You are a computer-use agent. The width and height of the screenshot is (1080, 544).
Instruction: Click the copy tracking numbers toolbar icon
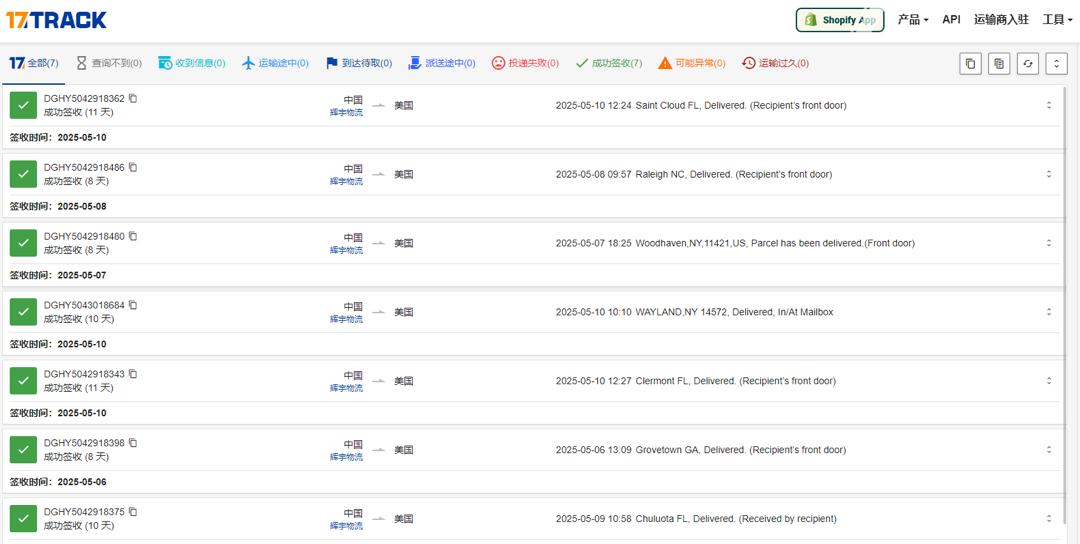click(x=970, y=63)
